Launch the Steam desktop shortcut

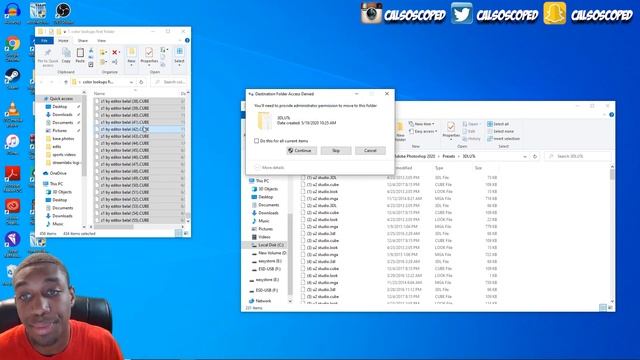pos(13,79)
